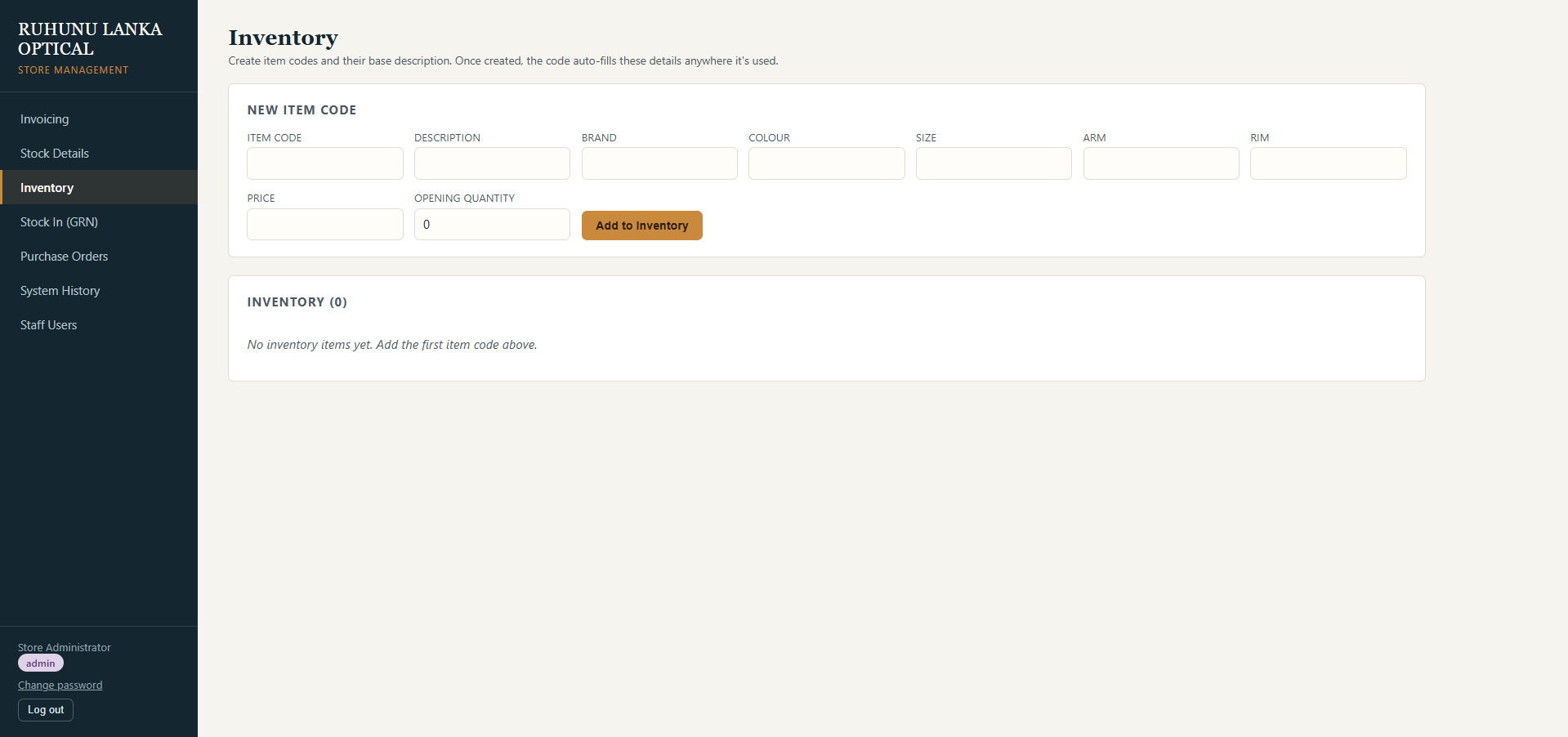
Task: Focus the Price input field
Action: [x=325, y=224]
